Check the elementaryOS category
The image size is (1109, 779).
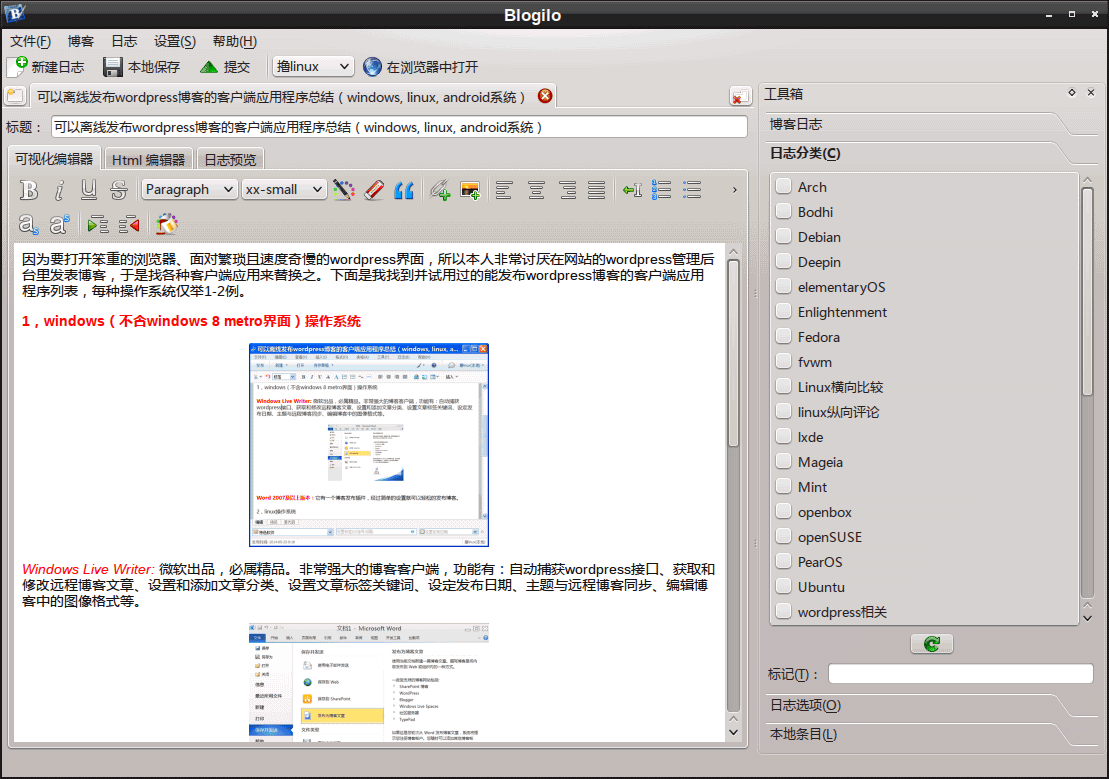coord(783,286)
